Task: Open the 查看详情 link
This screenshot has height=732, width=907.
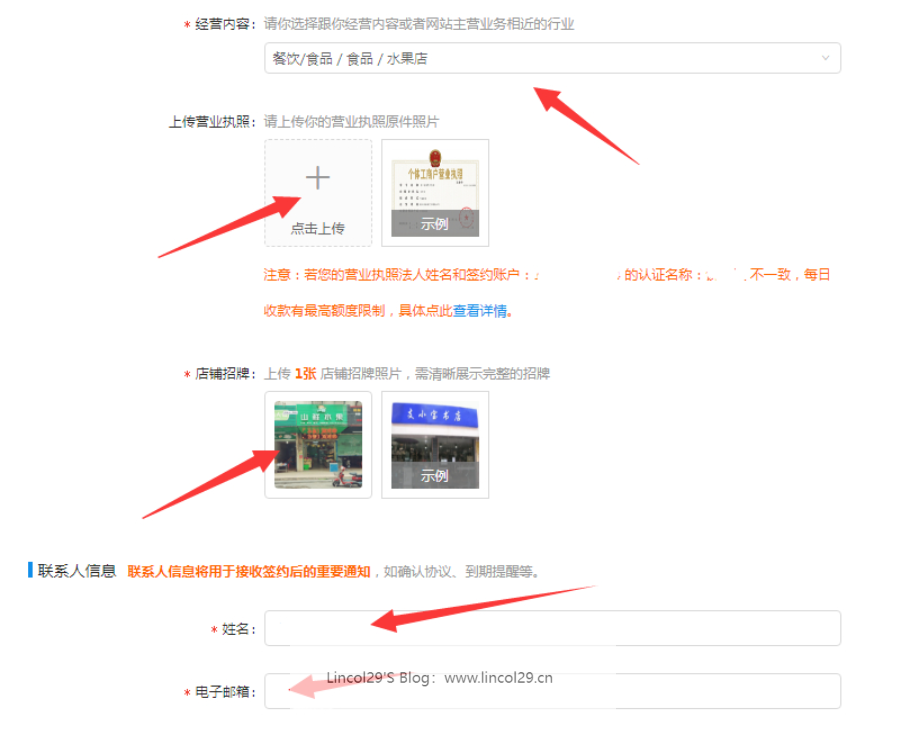Action: [x=480, y=311]
